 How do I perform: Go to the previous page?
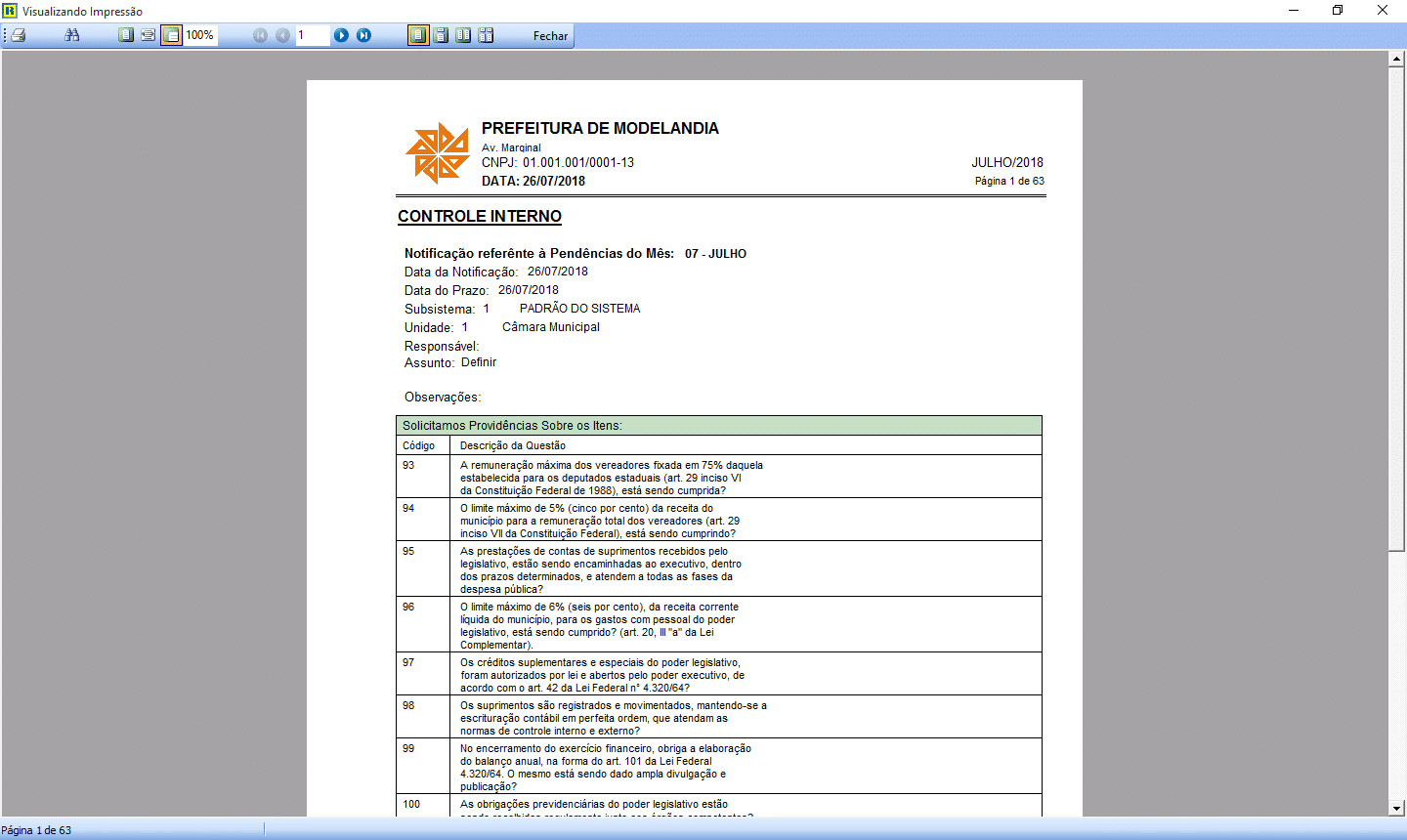(282, 35)
